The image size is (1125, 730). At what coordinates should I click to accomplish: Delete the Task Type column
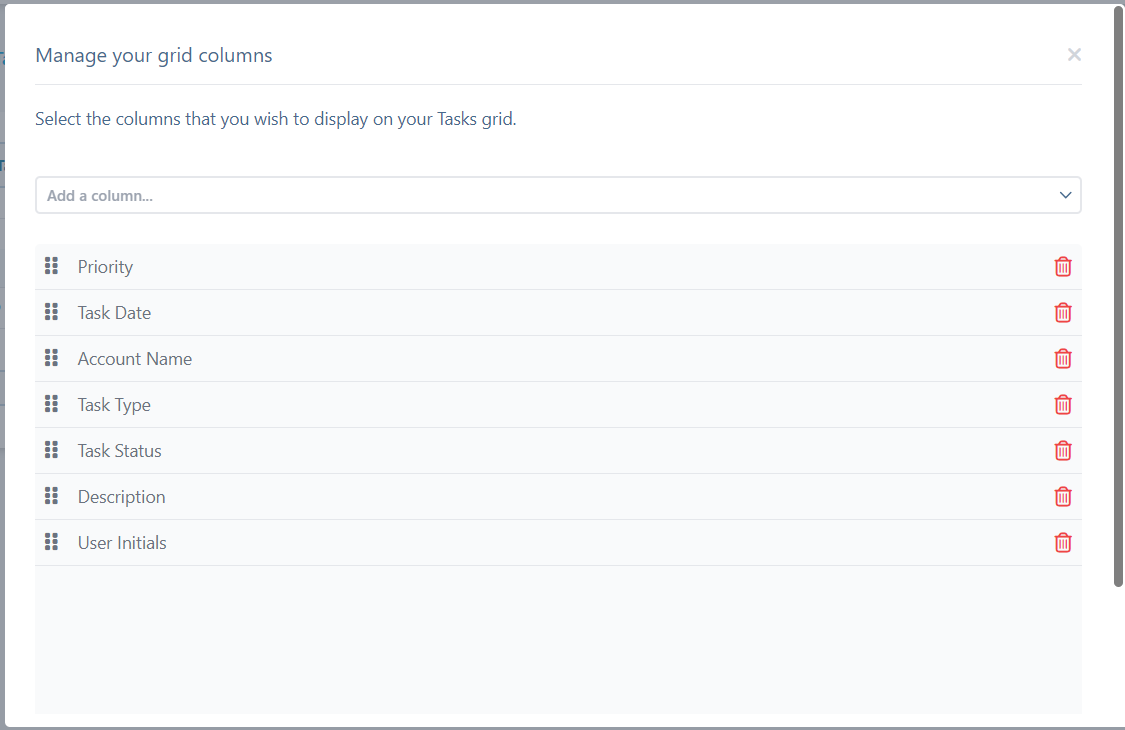click(1063, 404)
